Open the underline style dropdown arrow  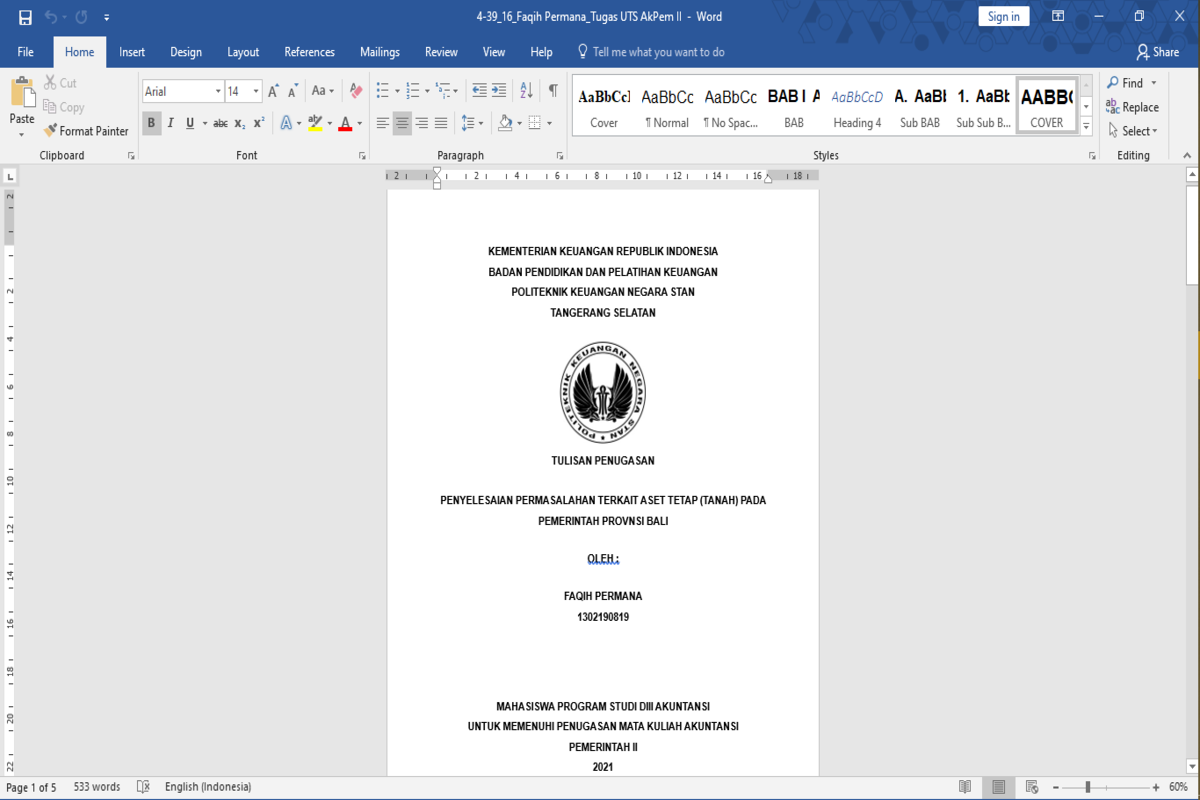[x=205, y=123]
